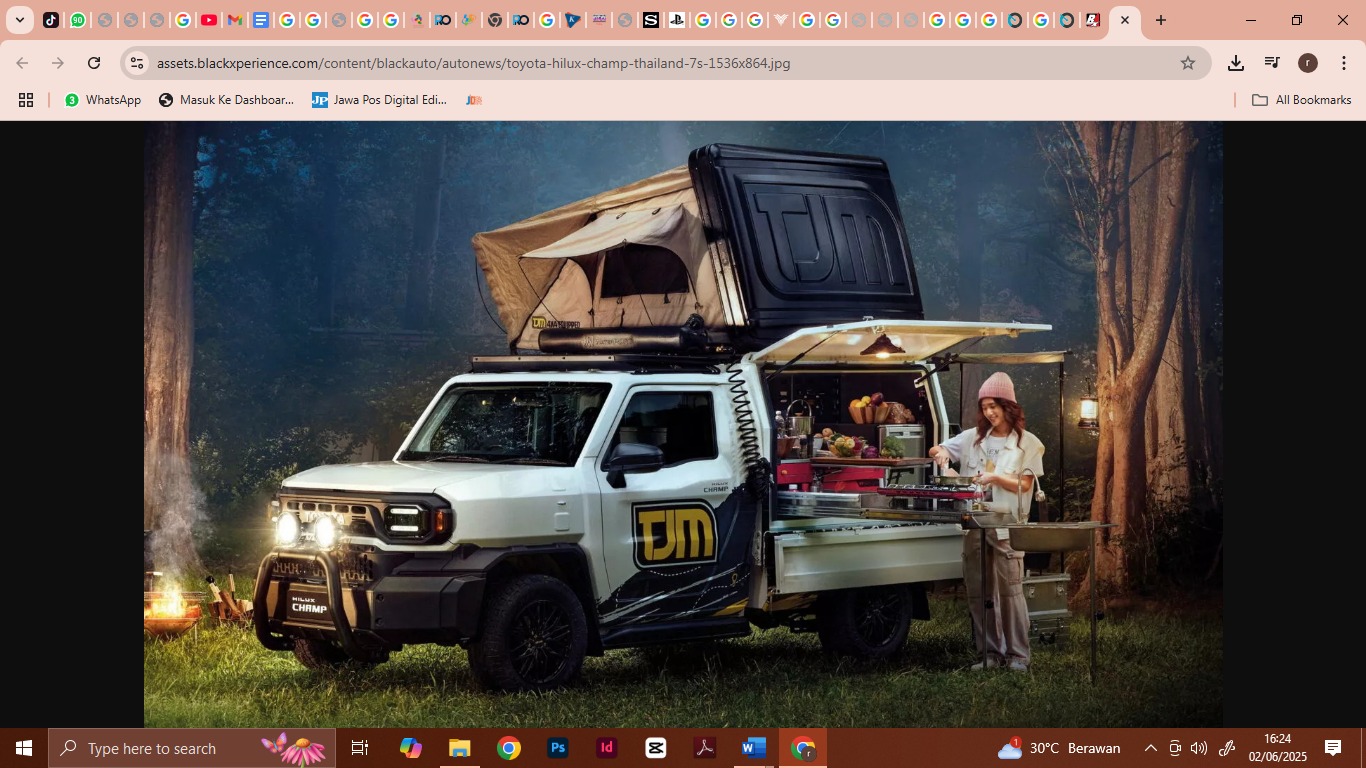Launch InDesign from taskbar

tap(607, 748)
